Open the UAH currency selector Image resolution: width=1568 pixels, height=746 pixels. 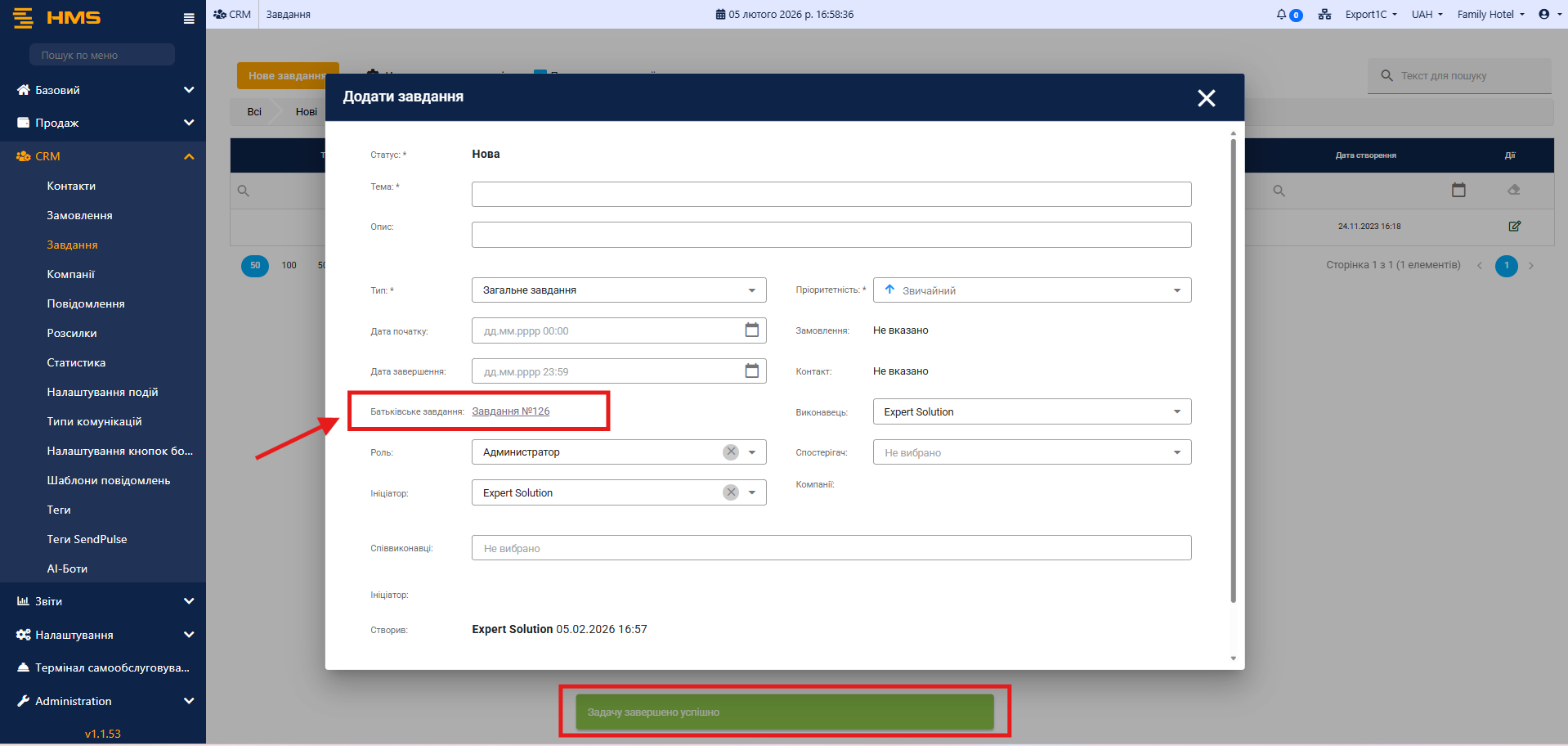point(1427,15)
